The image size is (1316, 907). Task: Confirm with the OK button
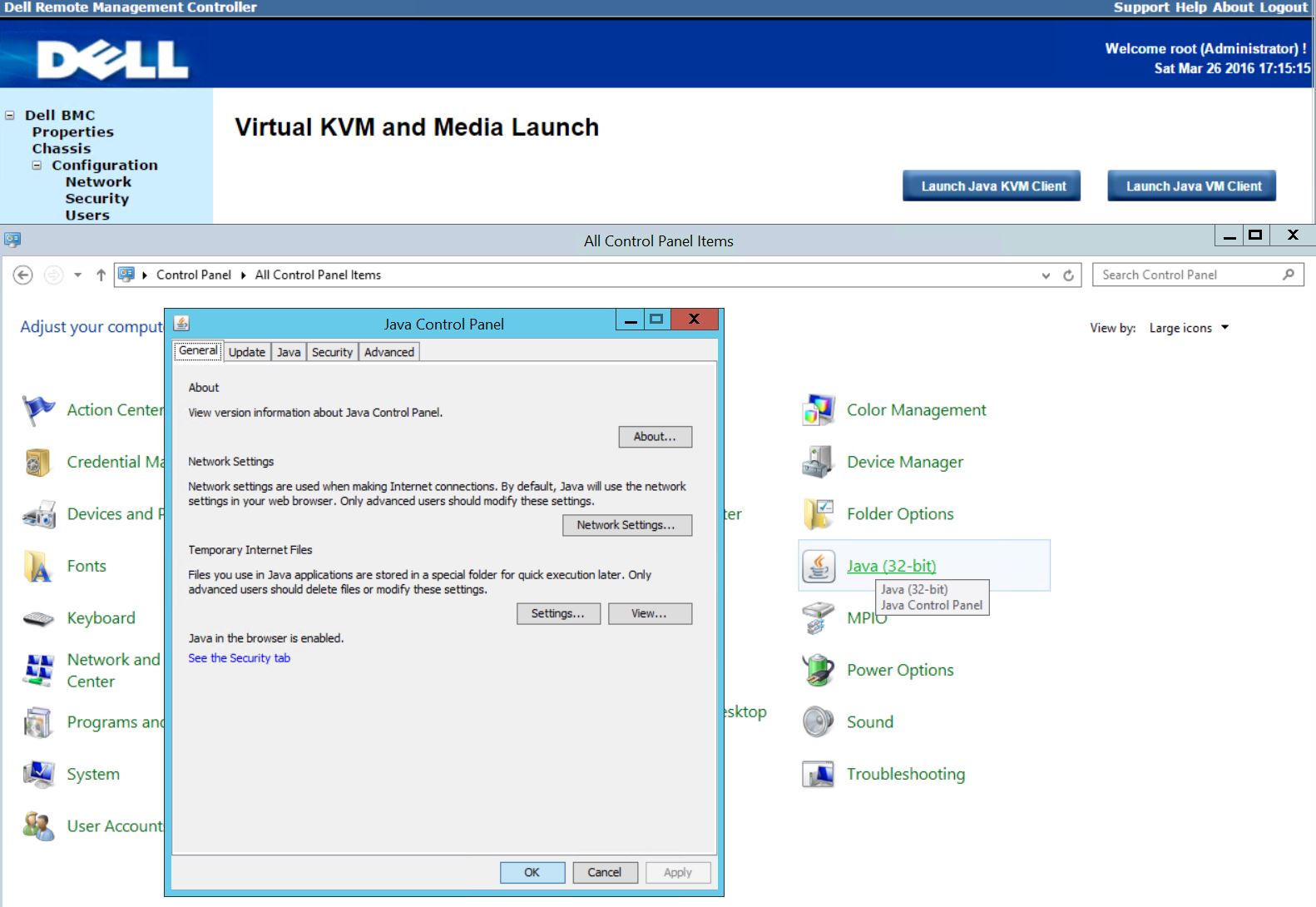coord(532,872)
